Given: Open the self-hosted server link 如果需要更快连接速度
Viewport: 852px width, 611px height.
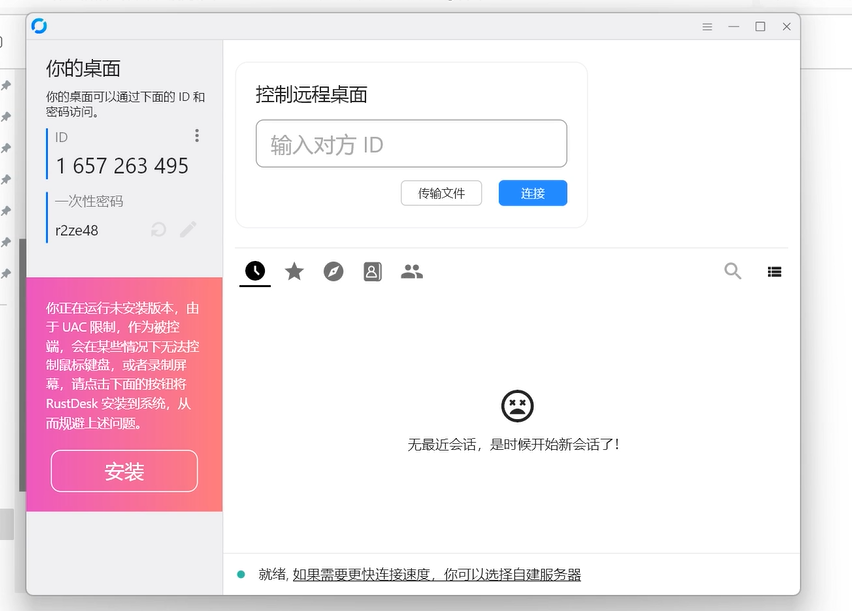Looking at the screenshot, I should [x=436, y=574].
